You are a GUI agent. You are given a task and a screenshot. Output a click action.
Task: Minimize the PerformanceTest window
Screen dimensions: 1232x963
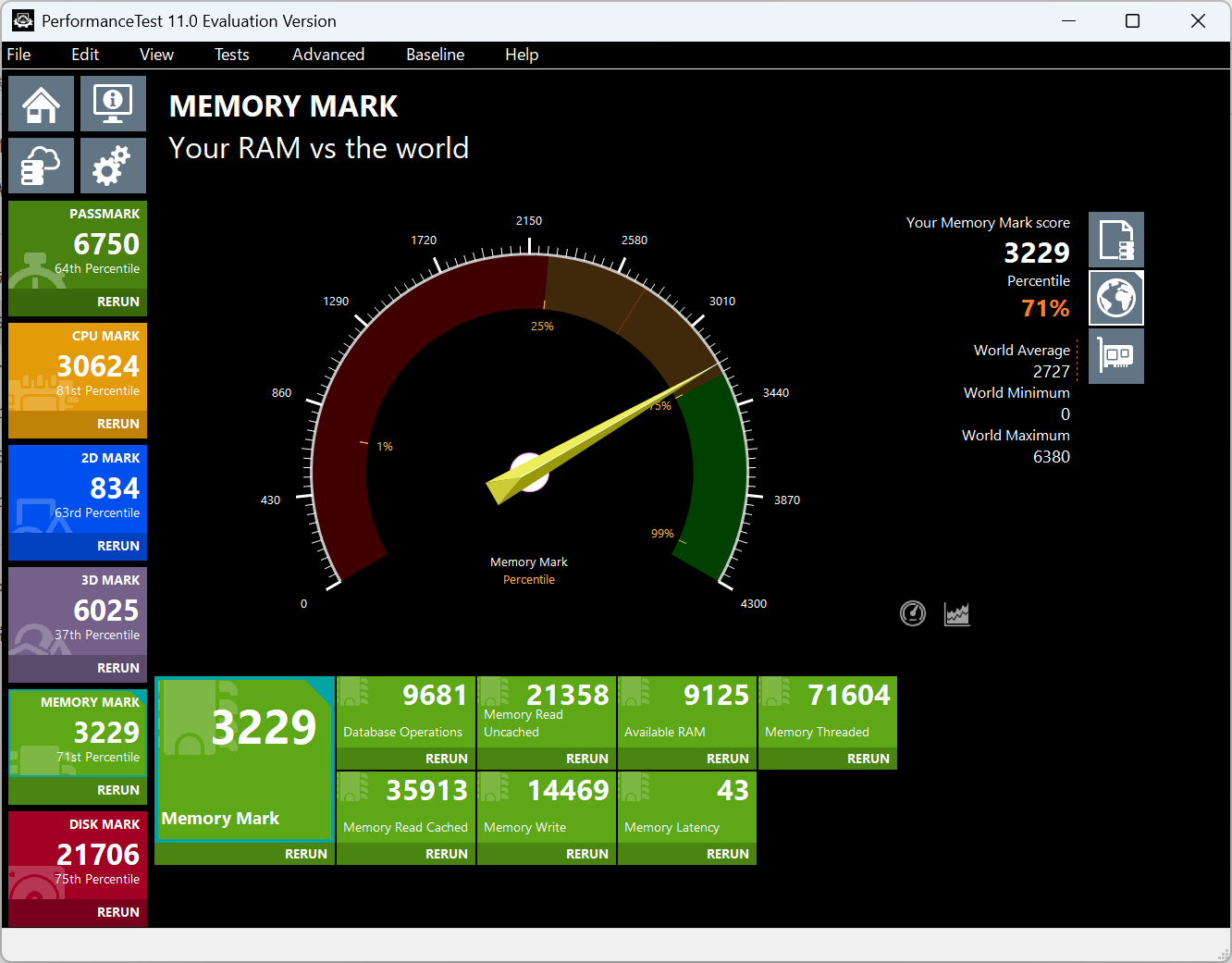click(1069, 20)
